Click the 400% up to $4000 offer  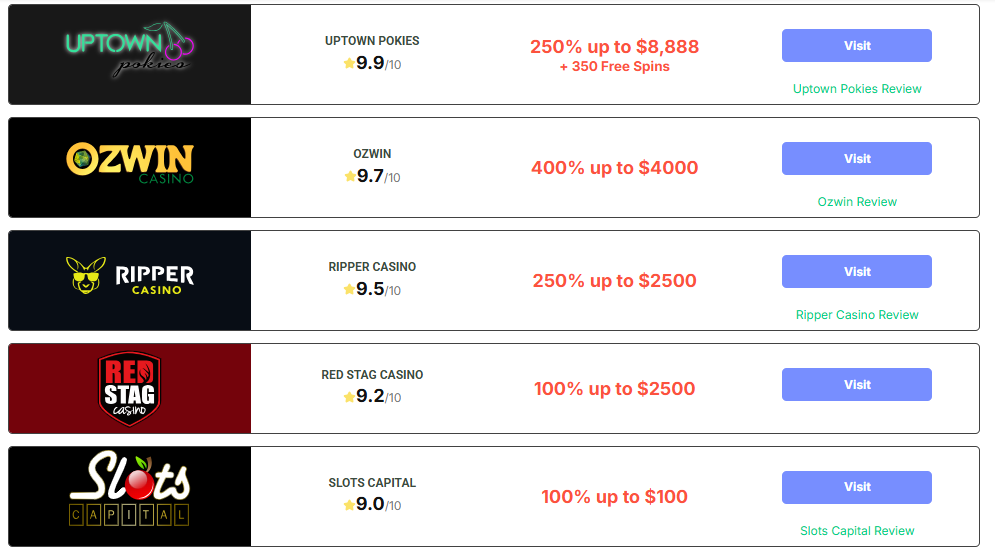point(614,167)
